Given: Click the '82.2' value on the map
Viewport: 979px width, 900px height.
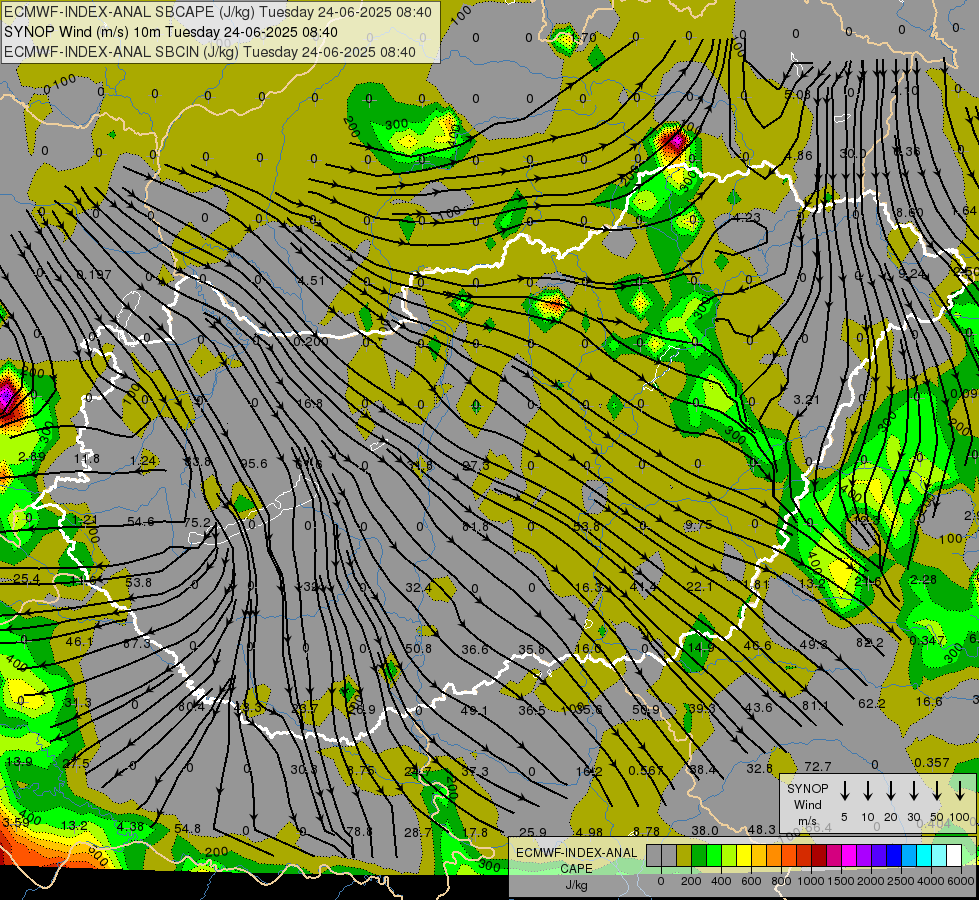Looking at the screenshot, I should [x=870, y=643].
